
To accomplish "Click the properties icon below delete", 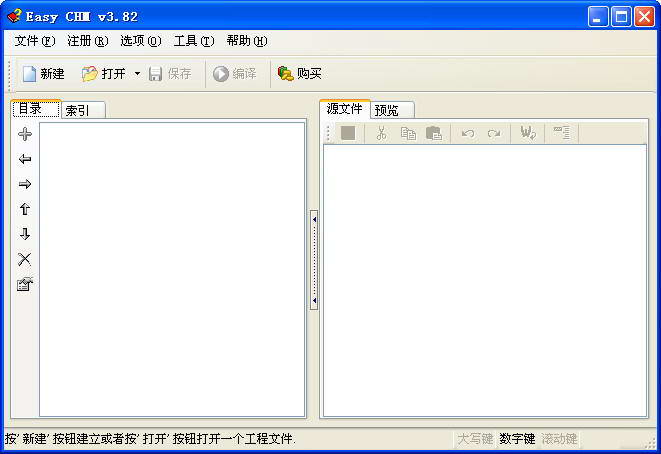I will pos(25,284).
